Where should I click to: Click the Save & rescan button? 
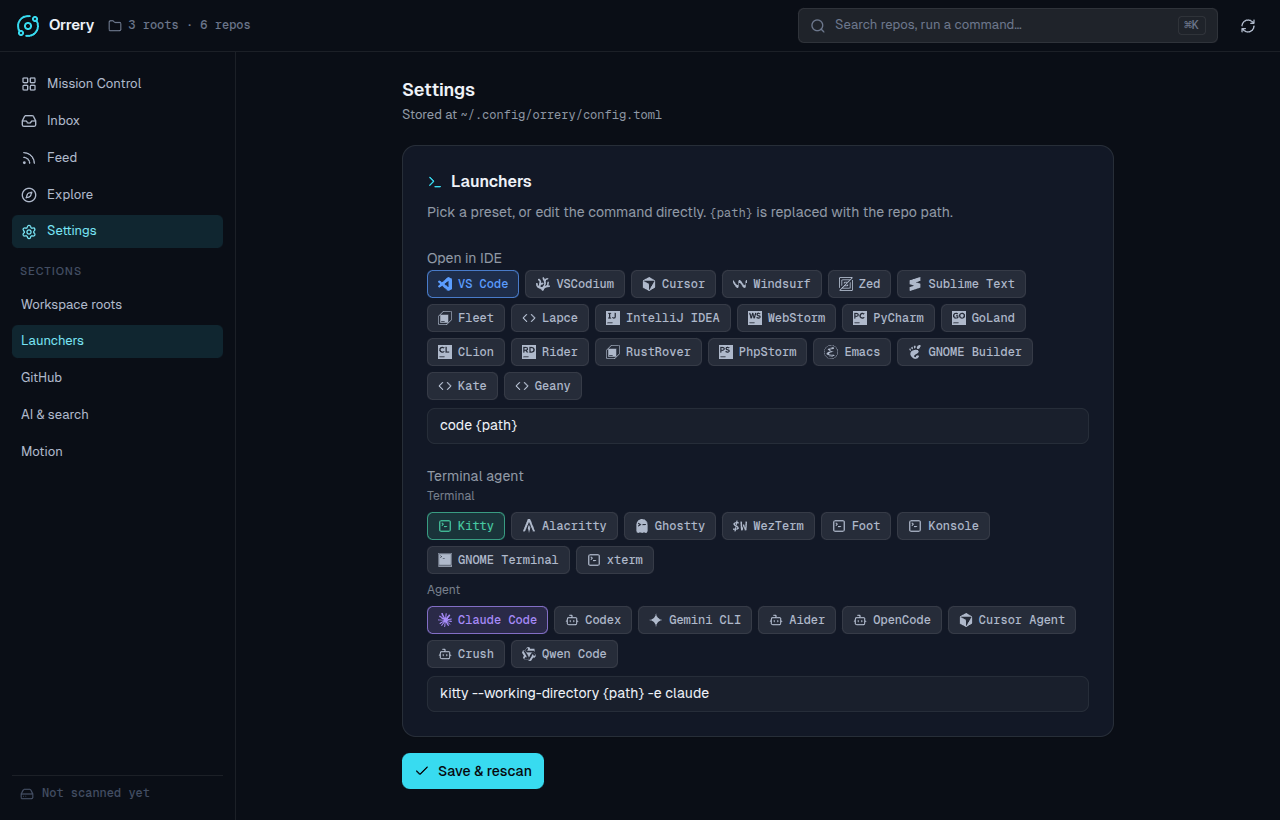[x=473, y=771]
